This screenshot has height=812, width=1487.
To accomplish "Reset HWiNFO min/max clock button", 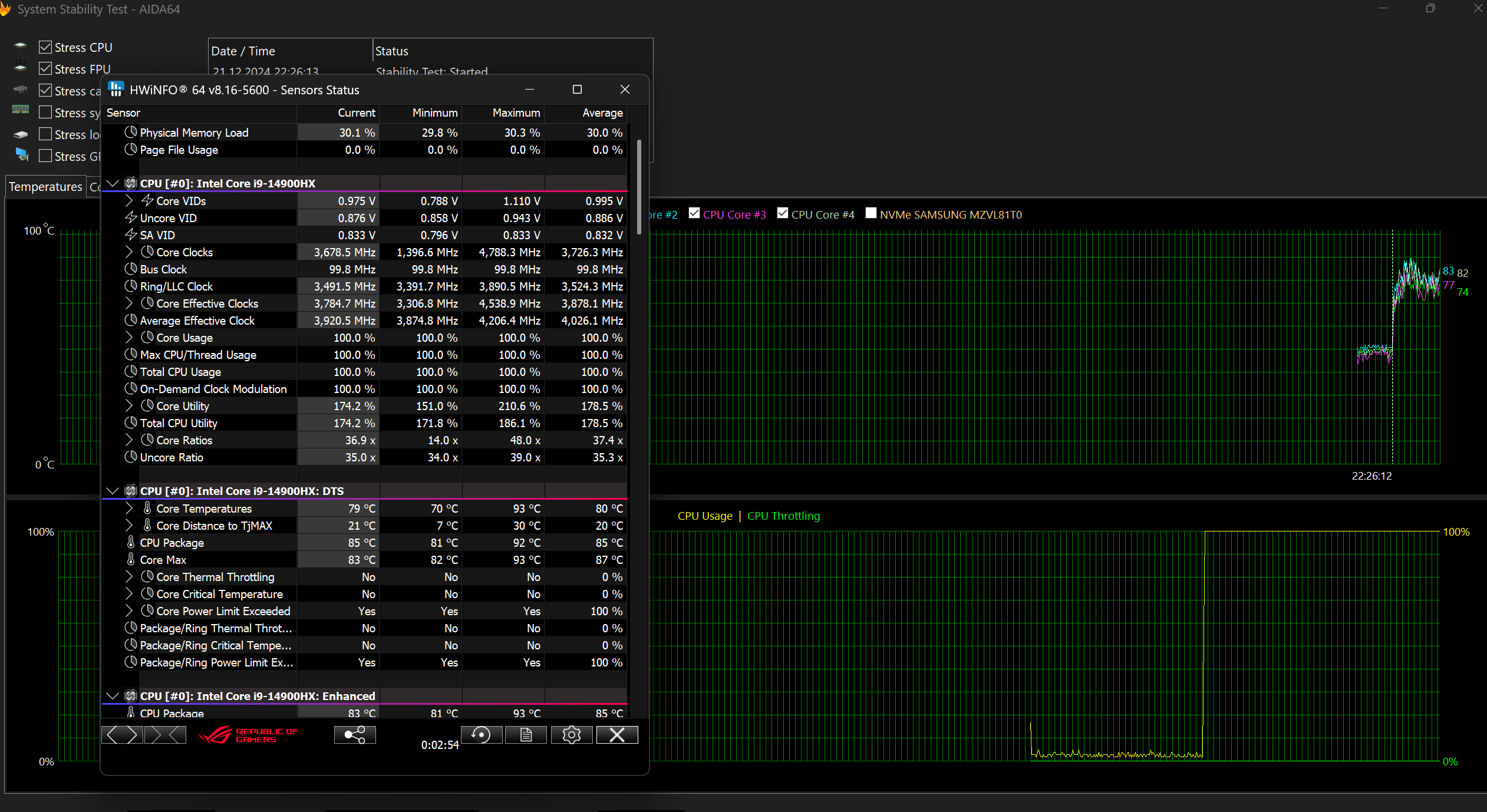I will (482, 734).
